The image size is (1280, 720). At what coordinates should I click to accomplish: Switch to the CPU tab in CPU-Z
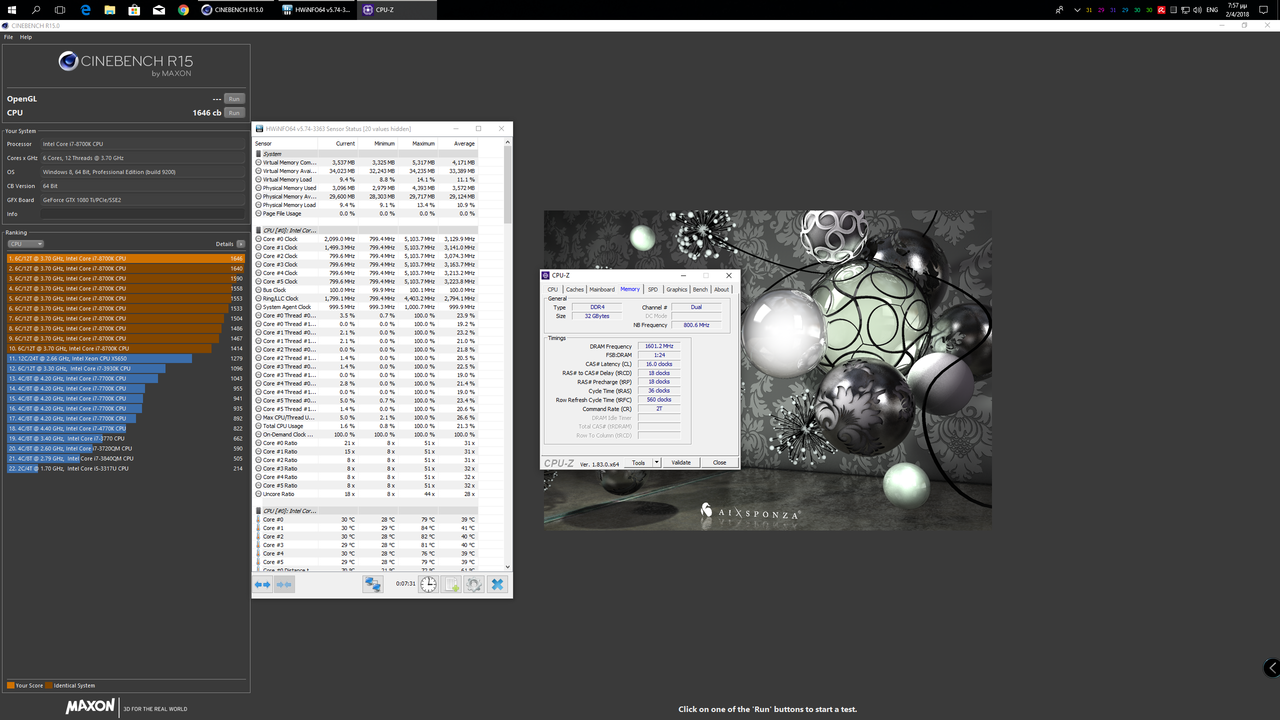(553, 289)
